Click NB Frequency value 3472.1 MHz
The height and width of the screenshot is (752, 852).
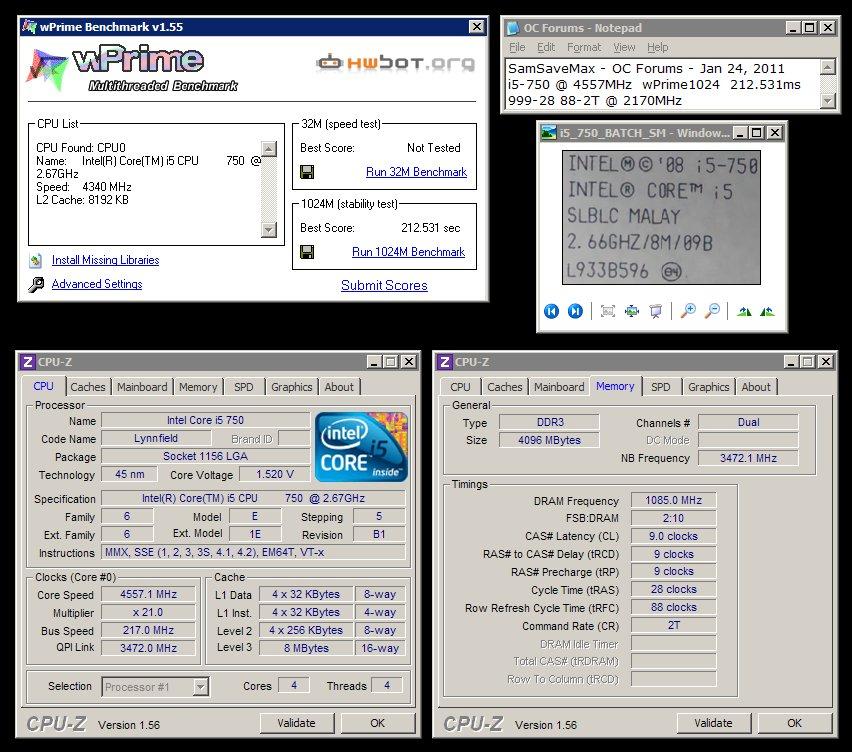click(748, 458)
